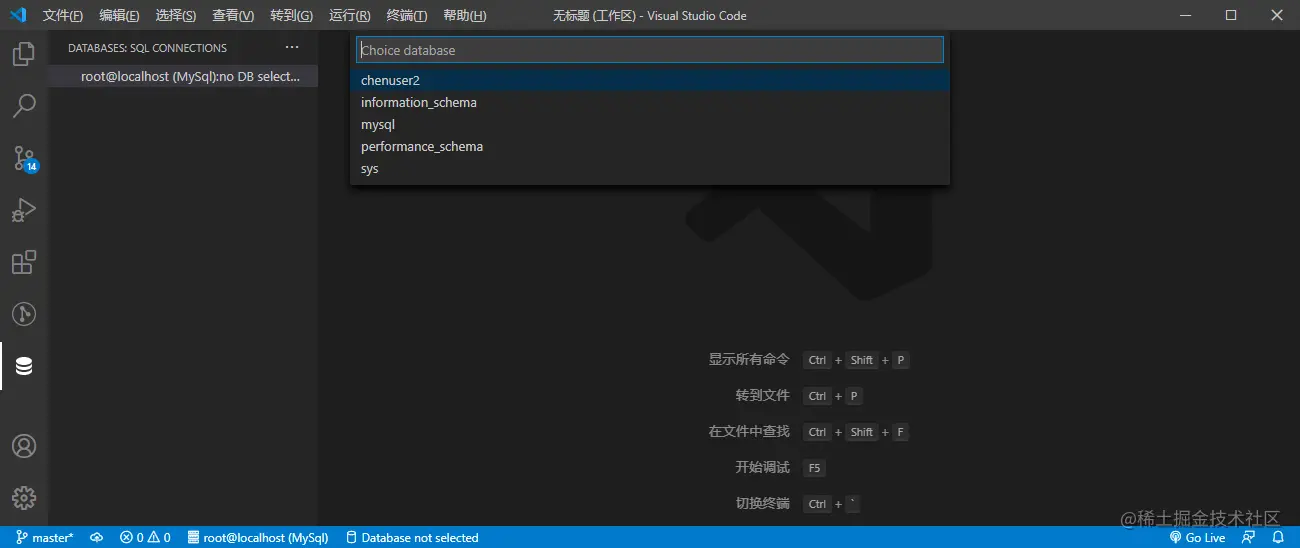
Task: Open the 选择(S) menu
Action: coord(176,15)
